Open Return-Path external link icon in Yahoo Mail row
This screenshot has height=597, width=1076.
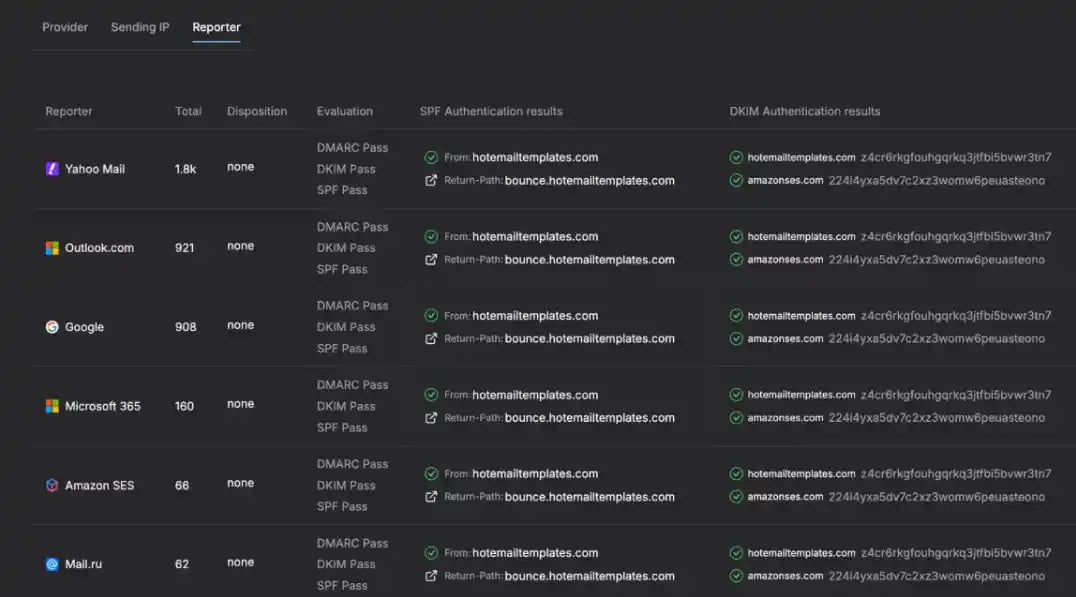(431, 180)
